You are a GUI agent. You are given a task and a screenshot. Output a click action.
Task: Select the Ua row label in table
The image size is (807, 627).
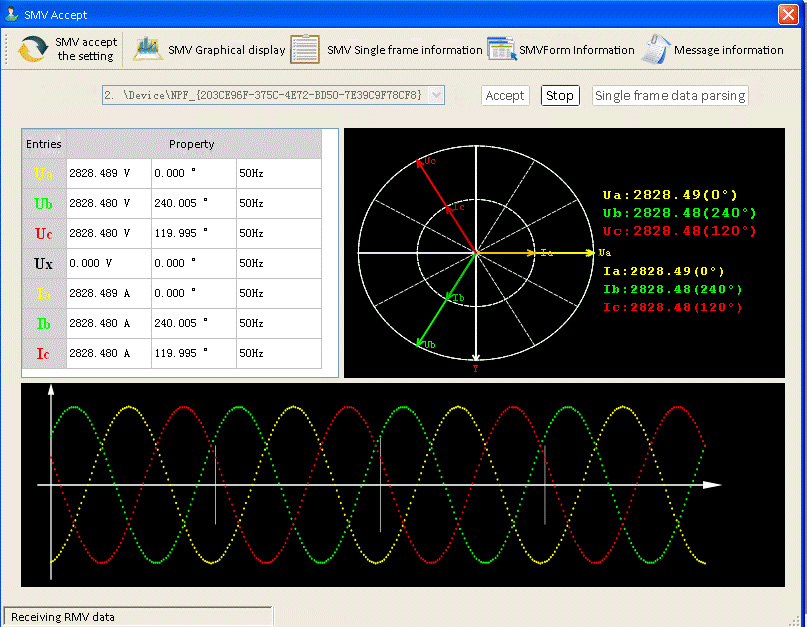click(x=43, y=174)
